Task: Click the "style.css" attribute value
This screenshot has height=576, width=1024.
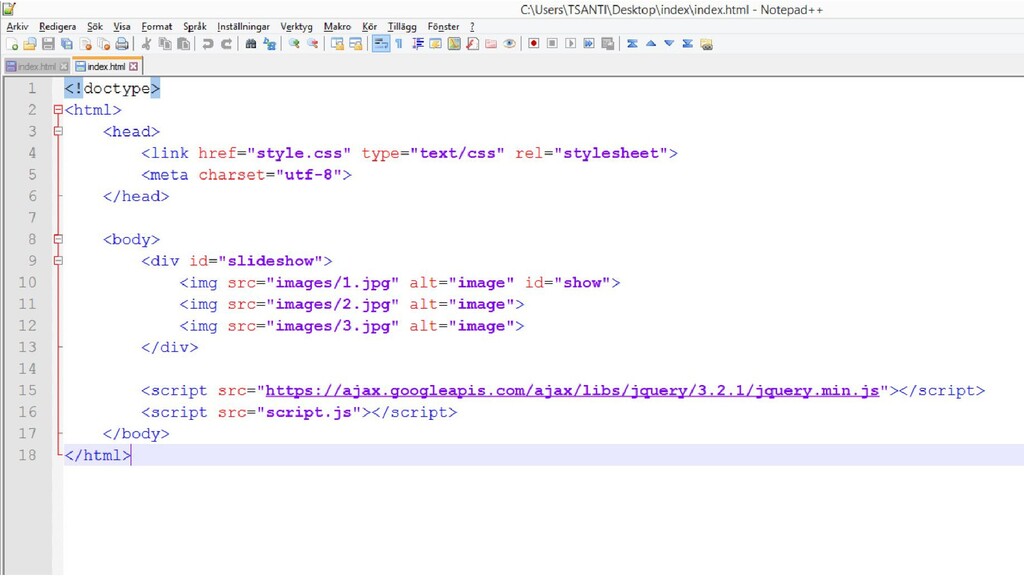Action: click(x=298, y=153)
